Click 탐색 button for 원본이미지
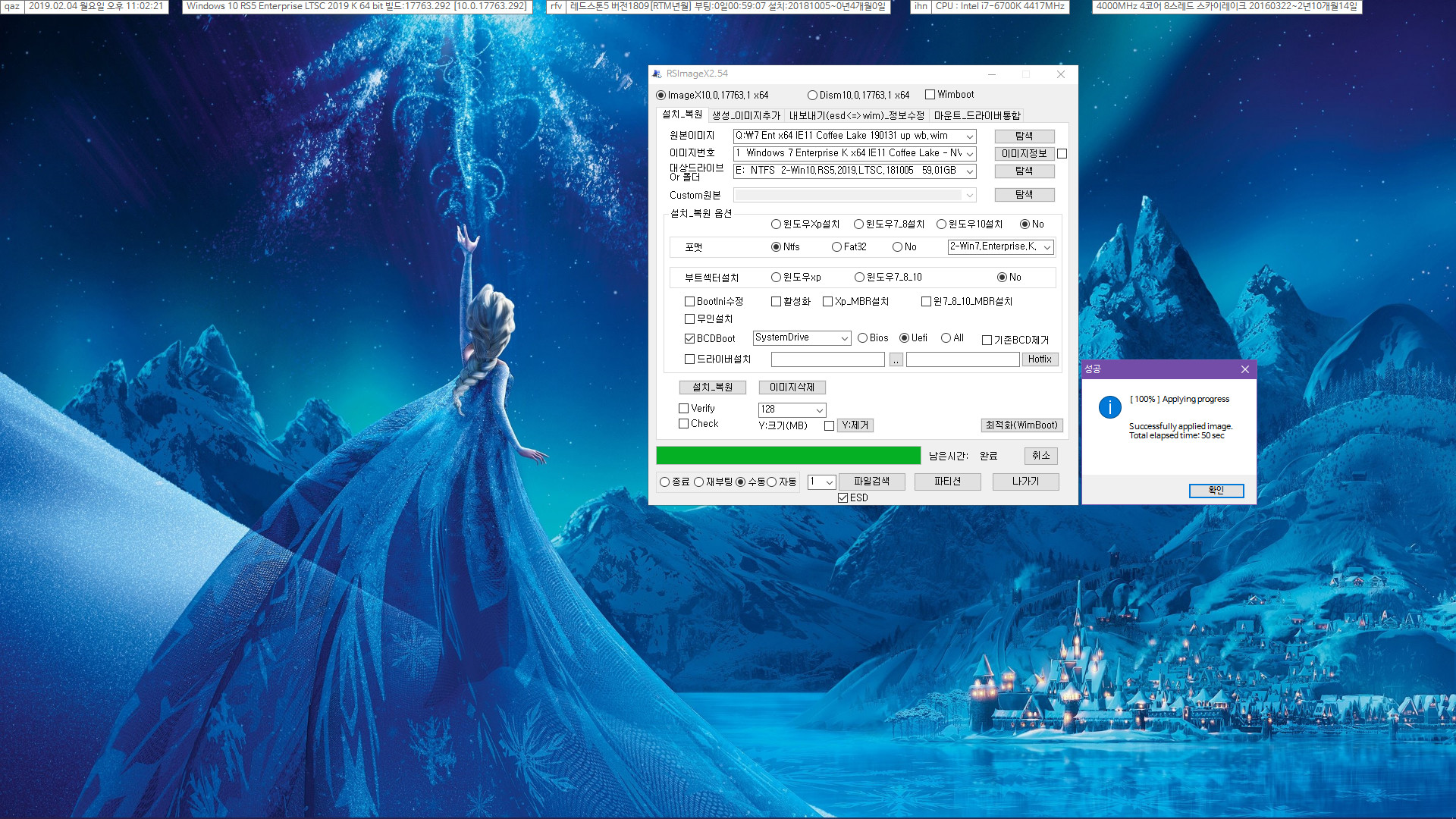Image resolution: width=1456 pixels, height=819 pixels. pyautogui.click(x=1025, y=136)
